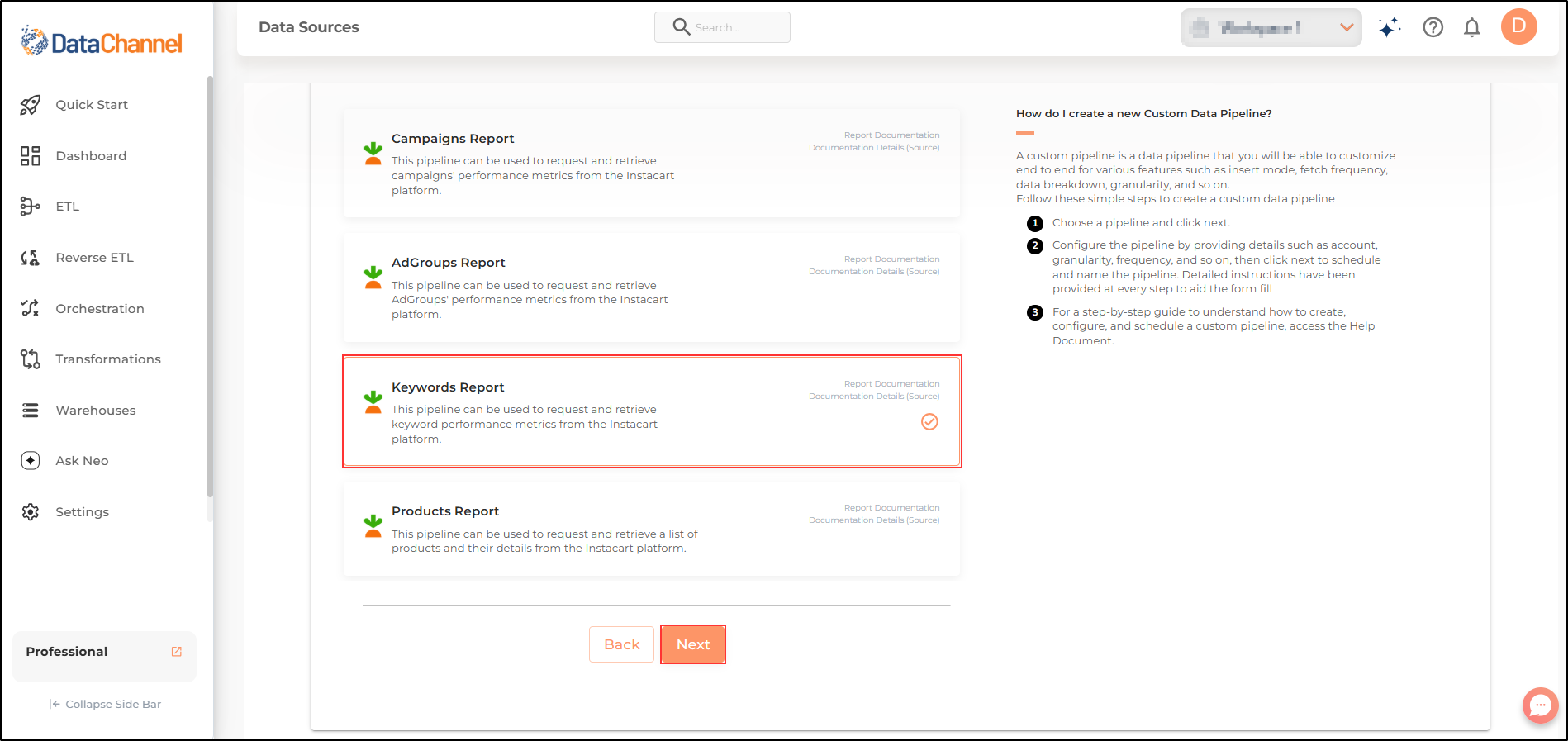Open the user avatar D menu

pos(1519,26)
